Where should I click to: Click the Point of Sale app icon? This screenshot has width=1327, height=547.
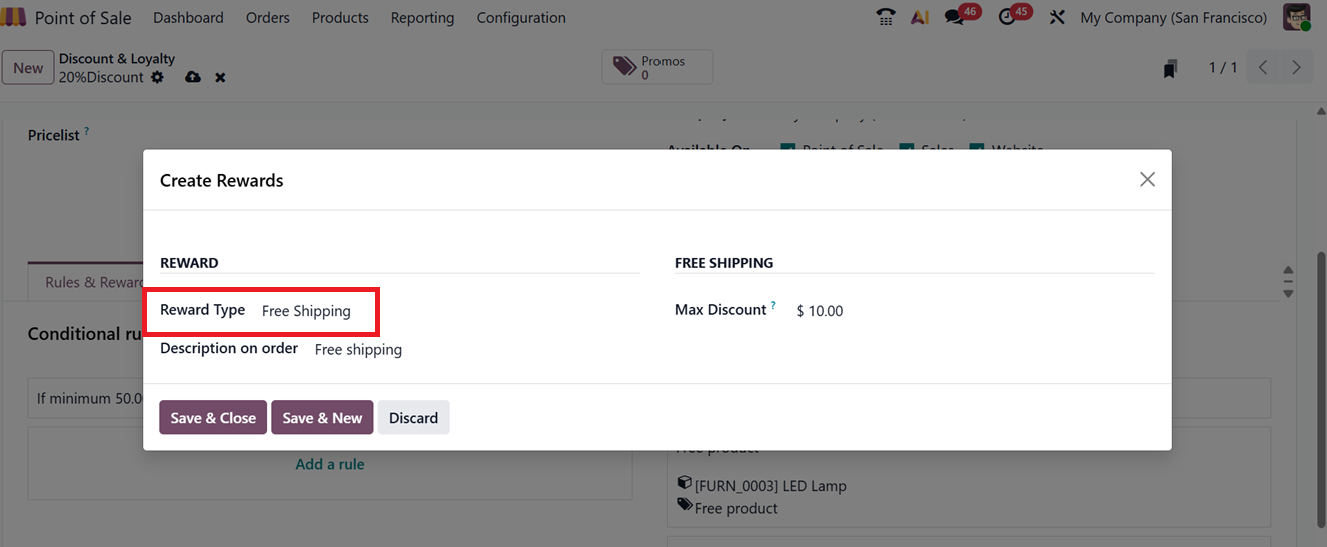[15, 17]
